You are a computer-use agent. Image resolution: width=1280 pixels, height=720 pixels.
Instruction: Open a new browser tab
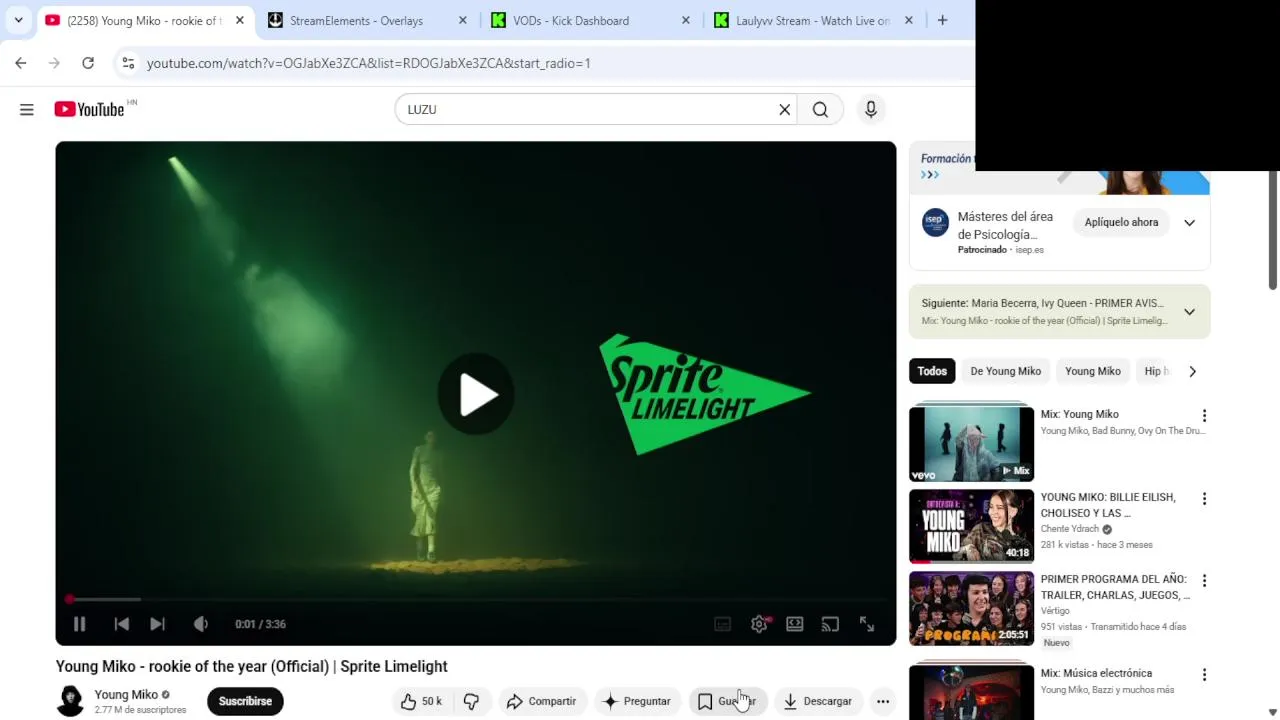[x=942, y=21]
